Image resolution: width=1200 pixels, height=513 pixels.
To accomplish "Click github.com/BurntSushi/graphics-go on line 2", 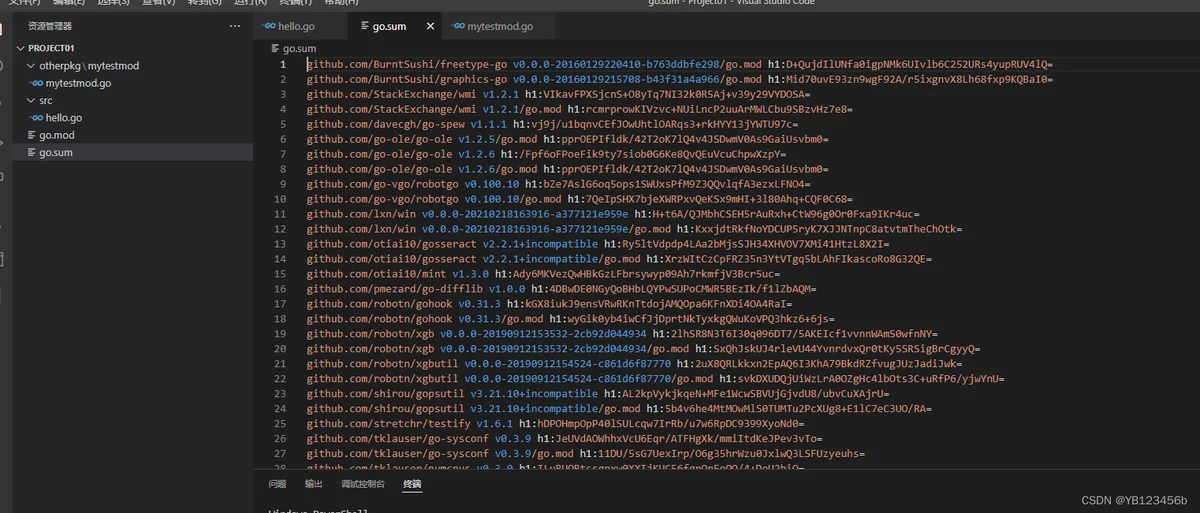I will tap(407, 79).
